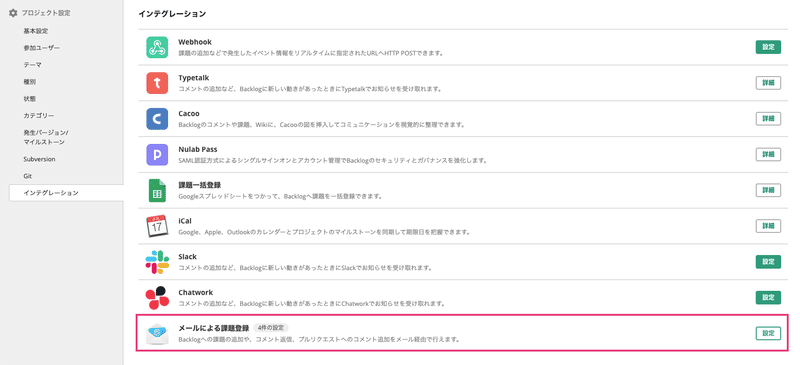
Task: Click the gear icon beside プロジェクト設定
Action: [13, 13]
